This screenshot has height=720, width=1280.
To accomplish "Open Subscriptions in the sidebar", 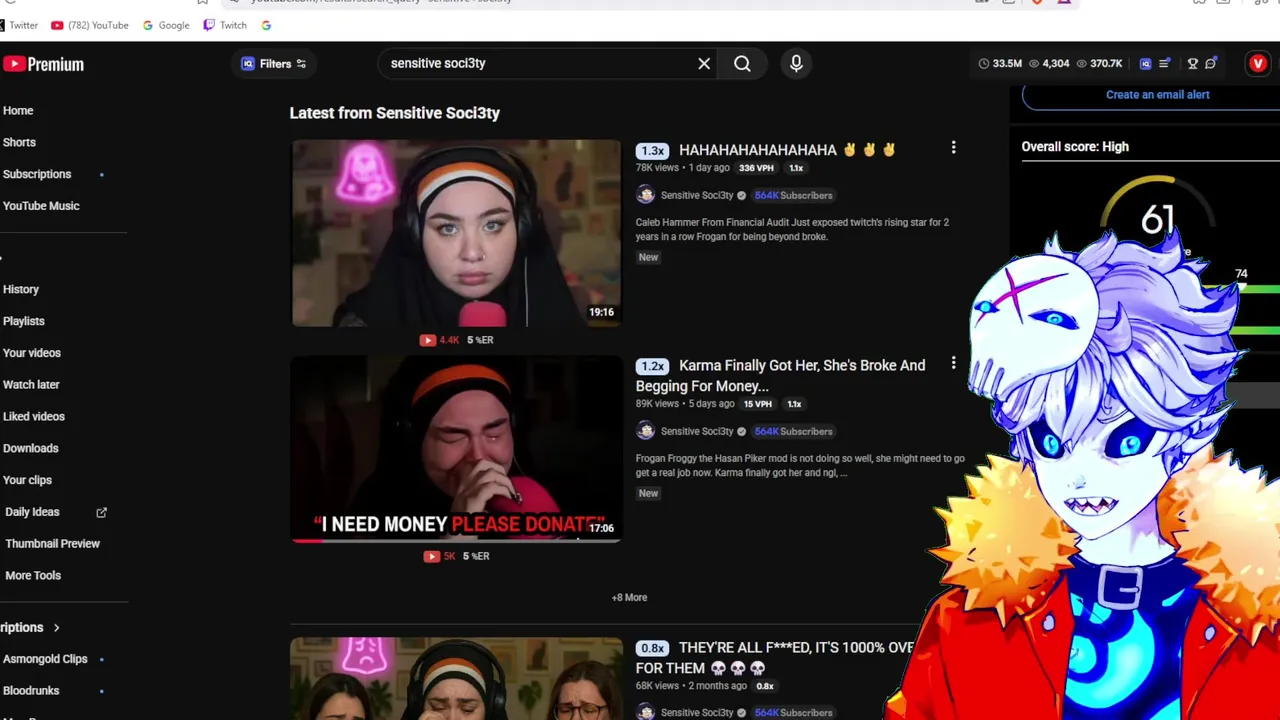I will click(37, 174).
